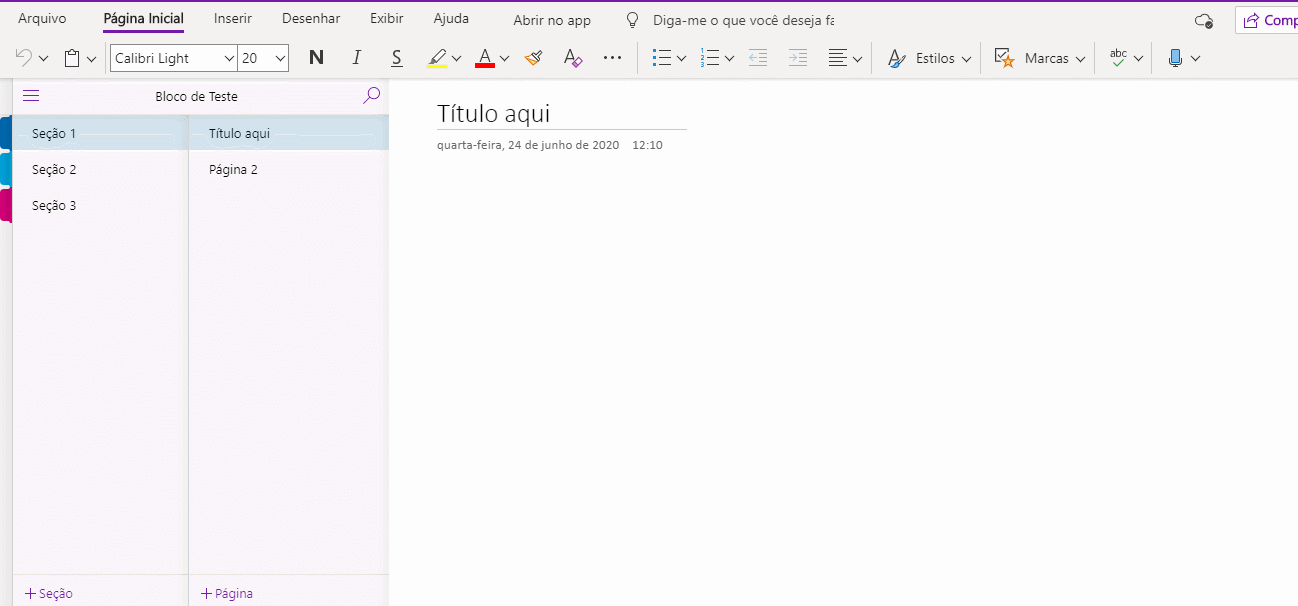This screenshot has height=606, width=1298.
Task: Click the Increase Indent icon
Action: coord(797,59)
